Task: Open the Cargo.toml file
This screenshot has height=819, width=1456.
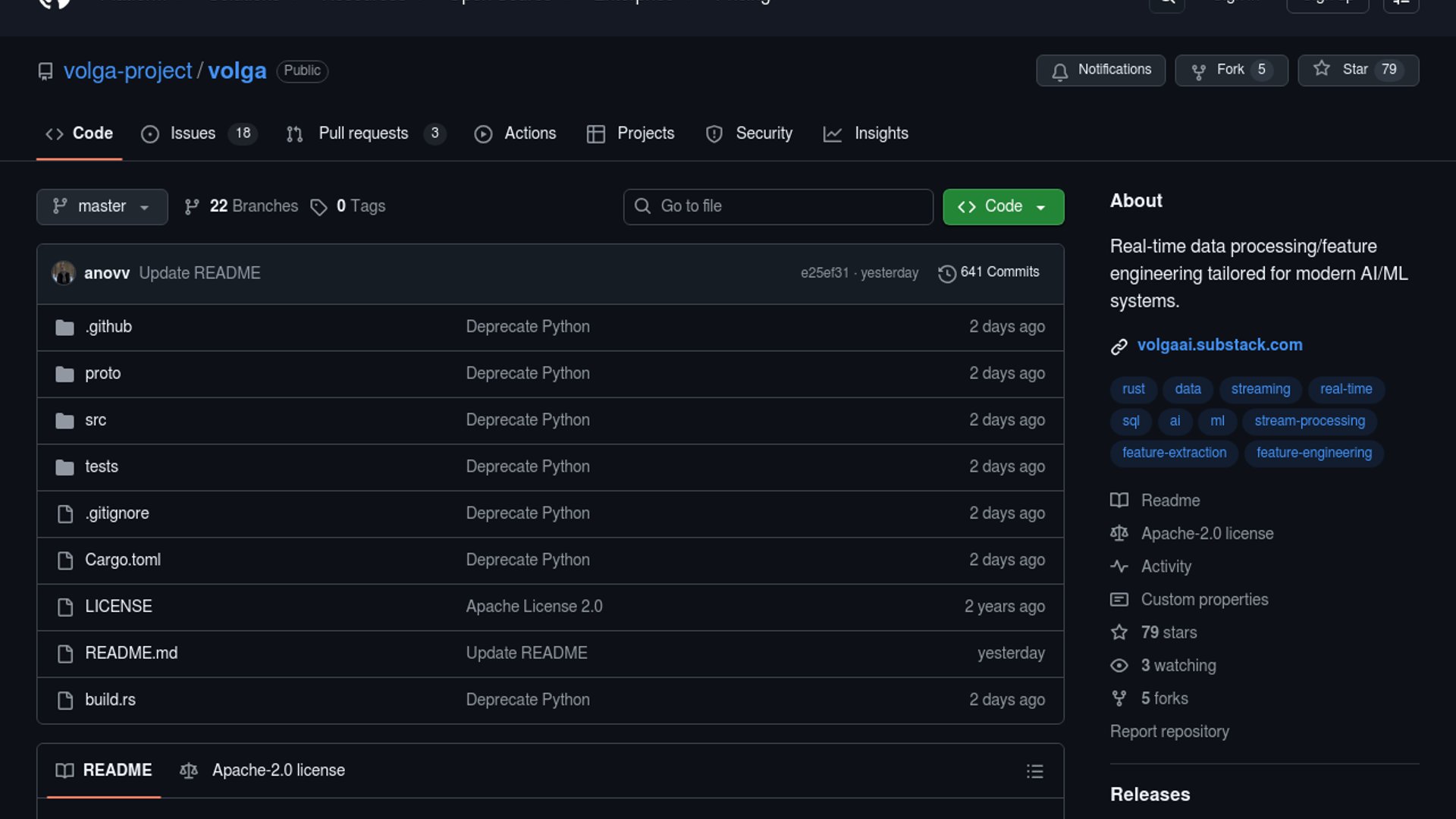Action: click(123, 560)
